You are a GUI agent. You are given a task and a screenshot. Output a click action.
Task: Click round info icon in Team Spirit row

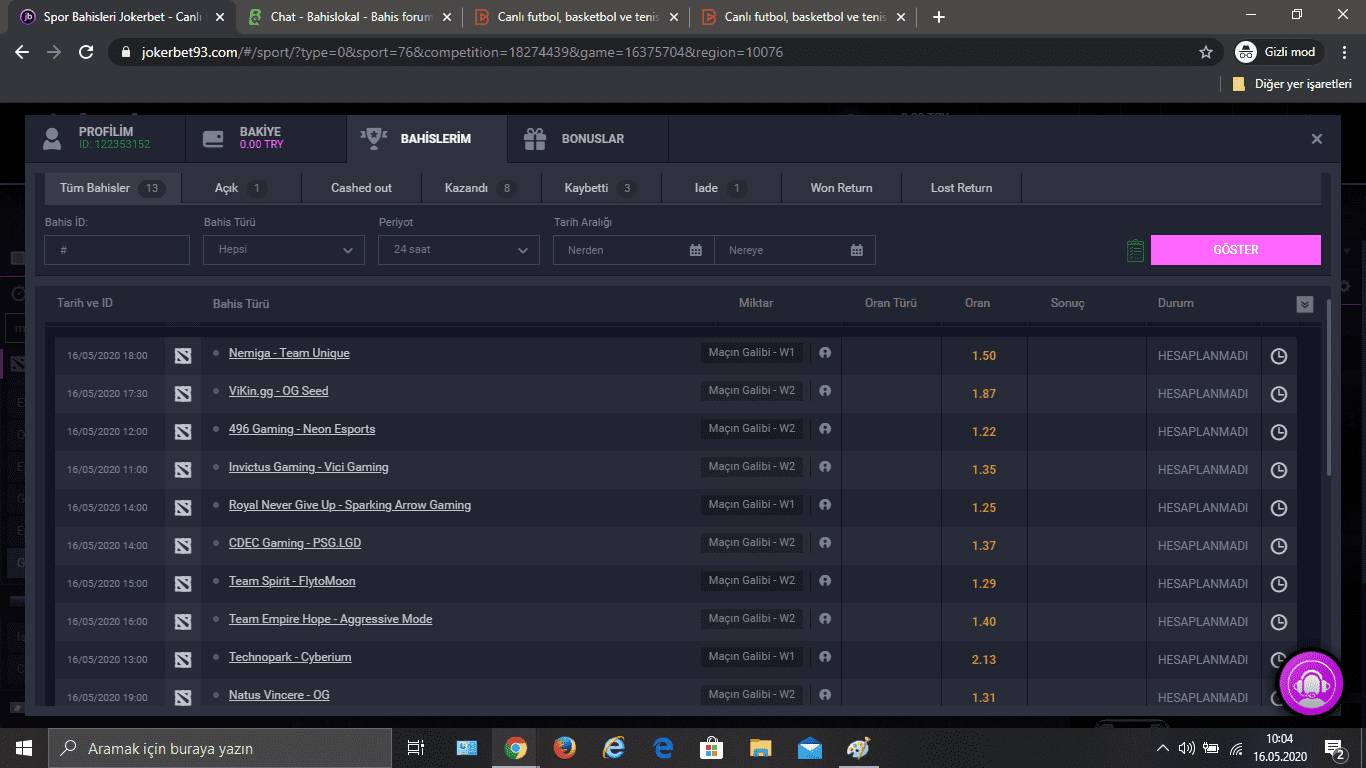(825, 581)
